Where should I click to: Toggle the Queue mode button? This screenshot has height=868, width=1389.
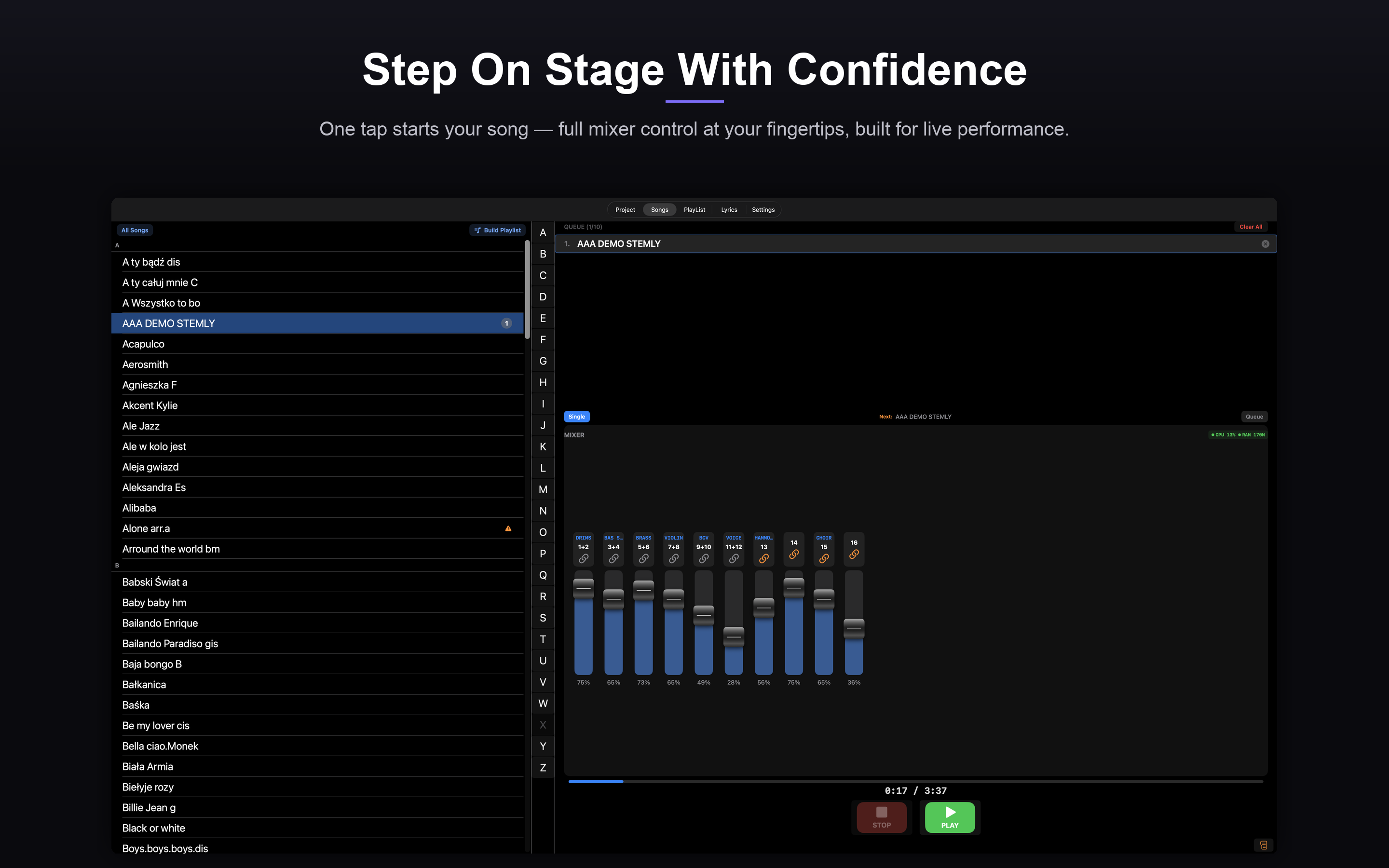[x=1254, y=417]
